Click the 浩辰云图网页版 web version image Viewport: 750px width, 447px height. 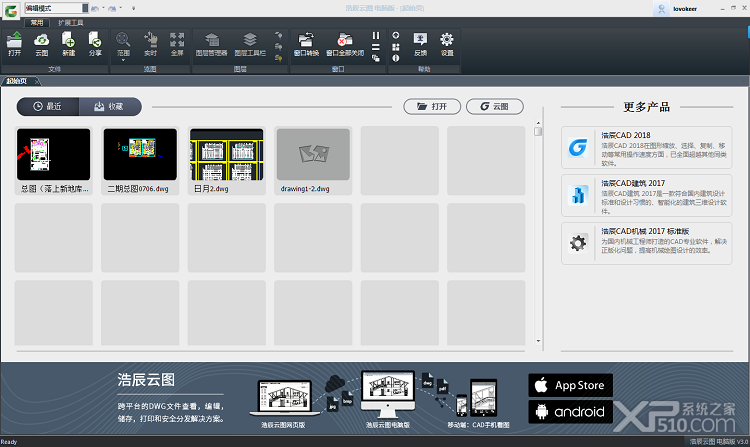(284, 398)
